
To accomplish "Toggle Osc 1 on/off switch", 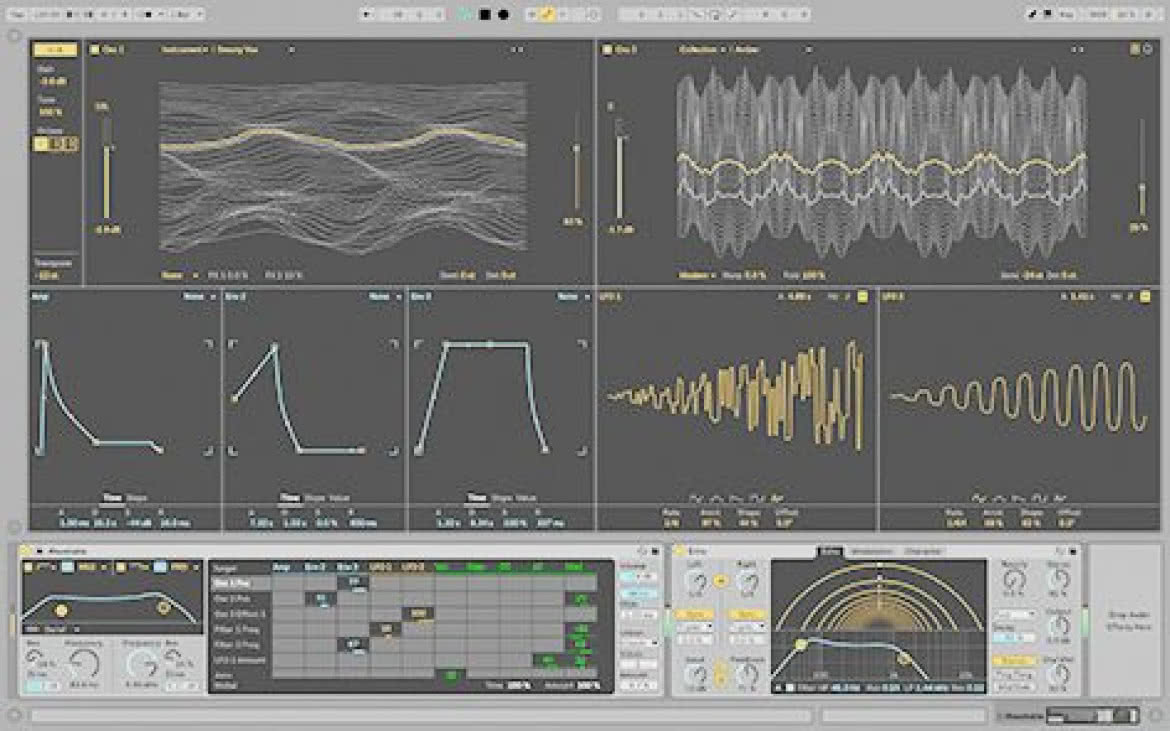I will click(95, 49).
